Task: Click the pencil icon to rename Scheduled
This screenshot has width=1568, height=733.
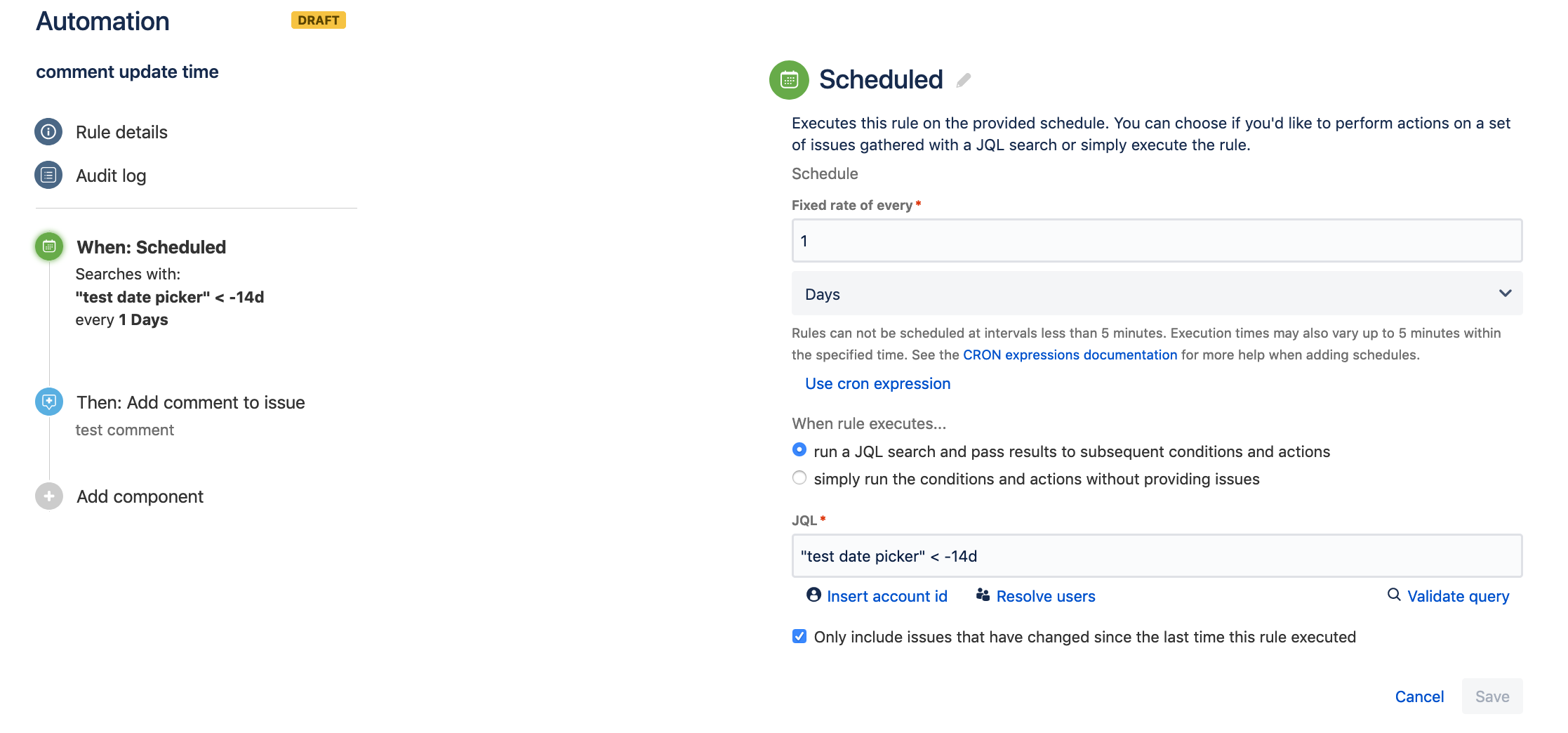Action: [964, 80]
